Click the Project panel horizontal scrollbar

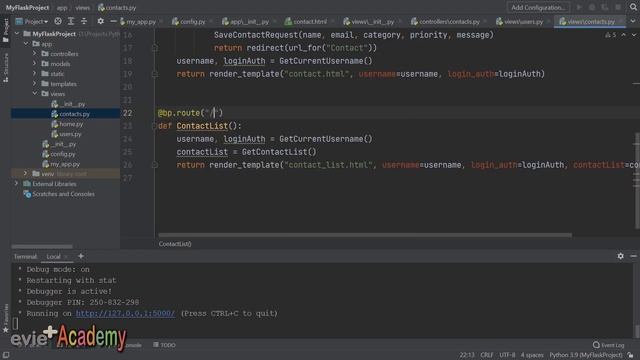pyautogui.click(x=42, y=247)
